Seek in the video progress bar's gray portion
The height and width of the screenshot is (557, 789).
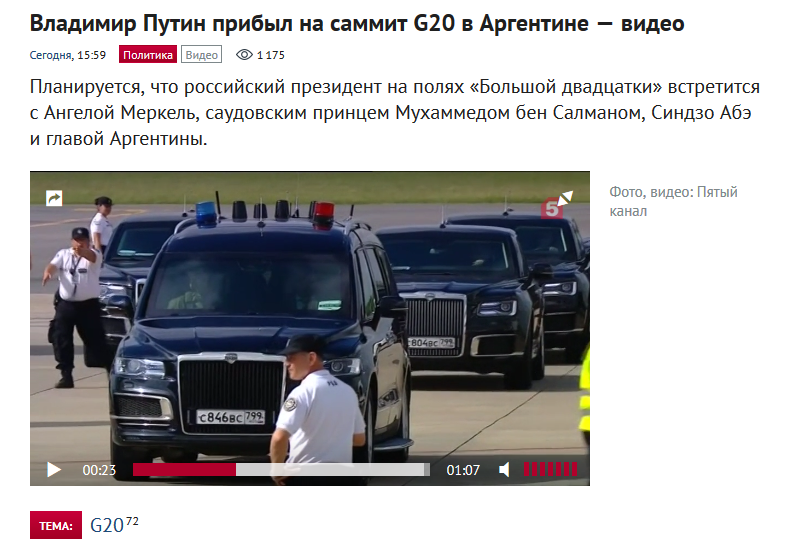[333, 470]
